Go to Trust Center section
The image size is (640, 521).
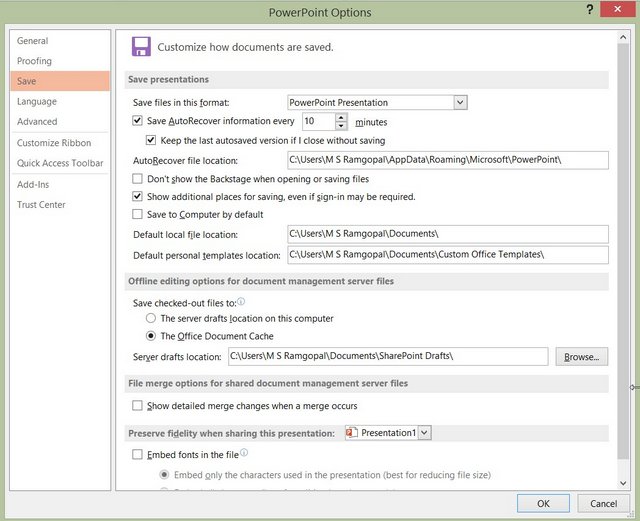point(41,205)
